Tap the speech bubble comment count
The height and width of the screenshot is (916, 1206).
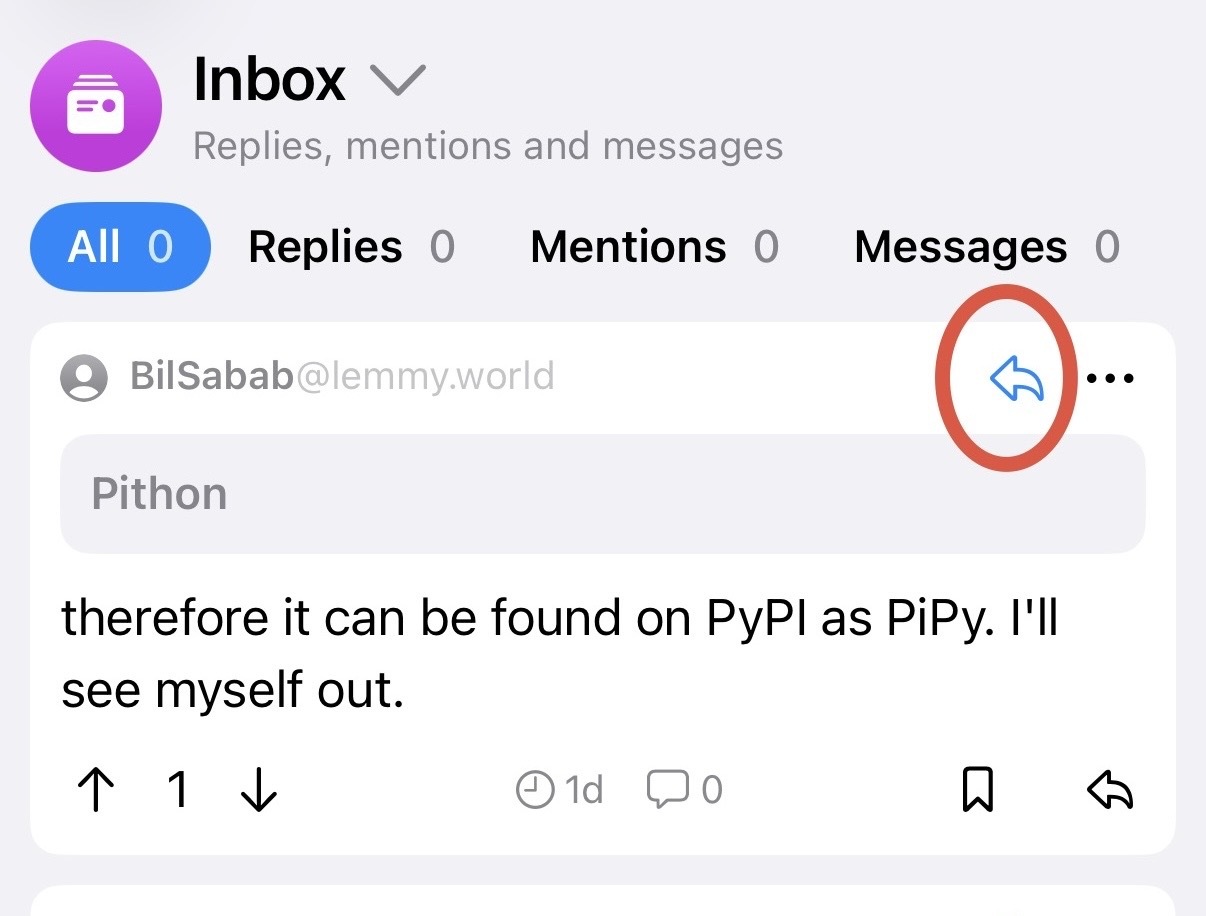pos(684,791)
